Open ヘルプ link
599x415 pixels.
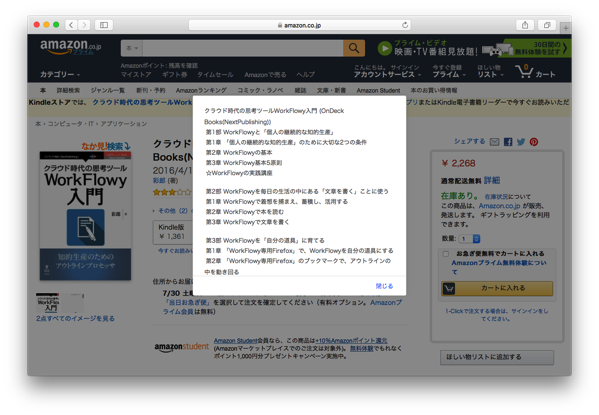tap(306, 75)
